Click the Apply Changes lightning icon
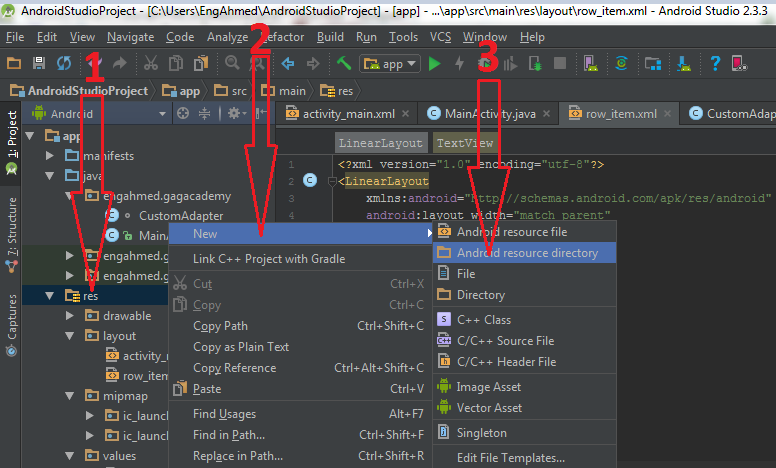 click(x=459, y=63)
